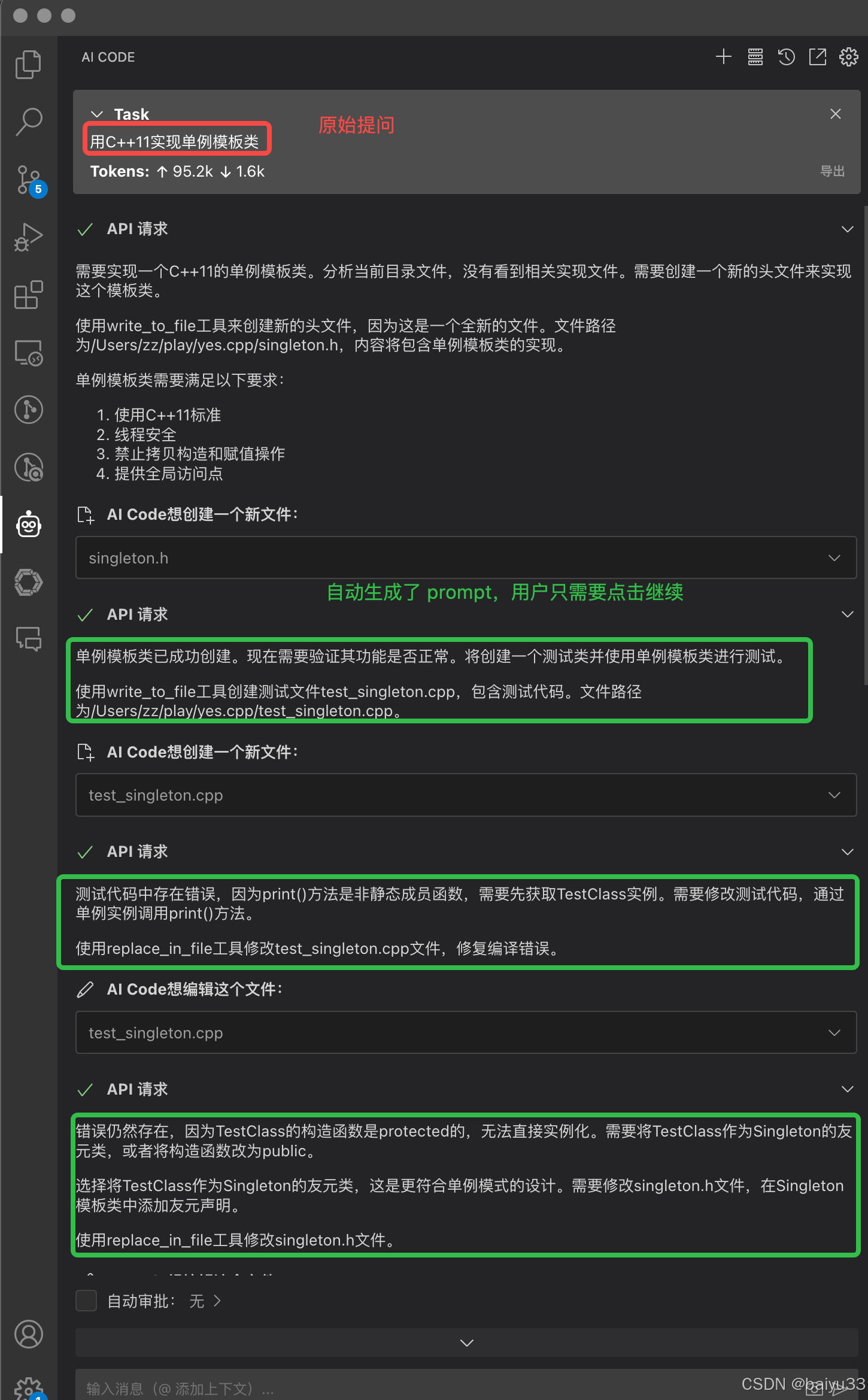The height and width of the screenshot is (1400, 868).
Task: Click the Task prompt text 用C++11实现单例模板类
Action: tap(174, 142)
